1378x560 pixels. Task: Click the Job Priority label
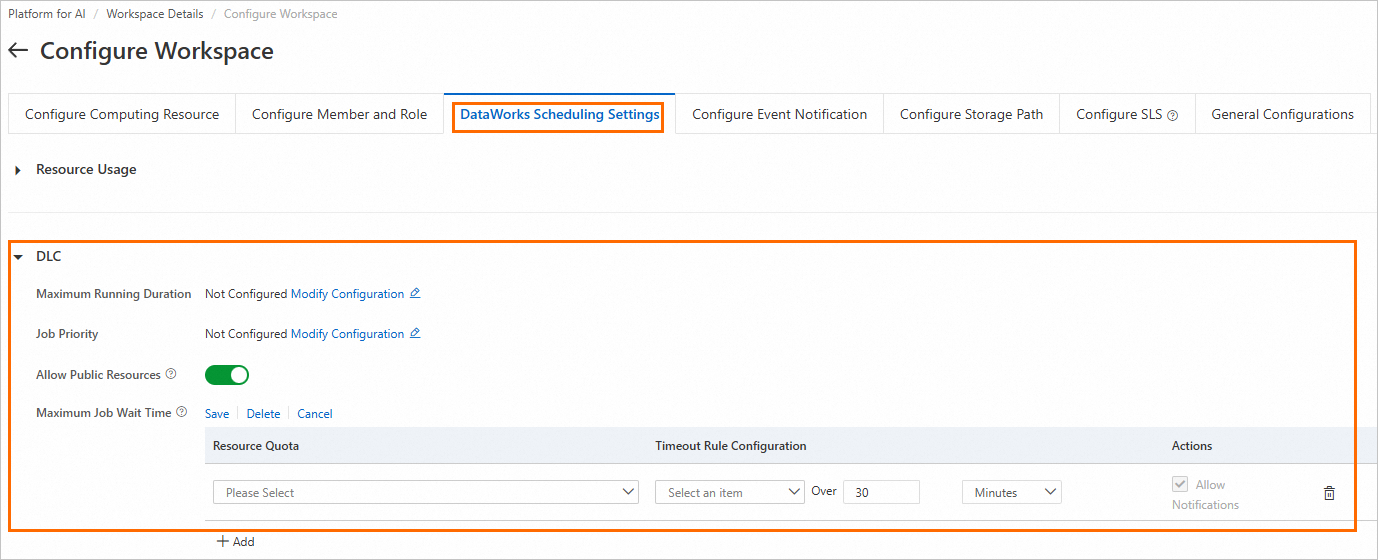tap(67, 334)
